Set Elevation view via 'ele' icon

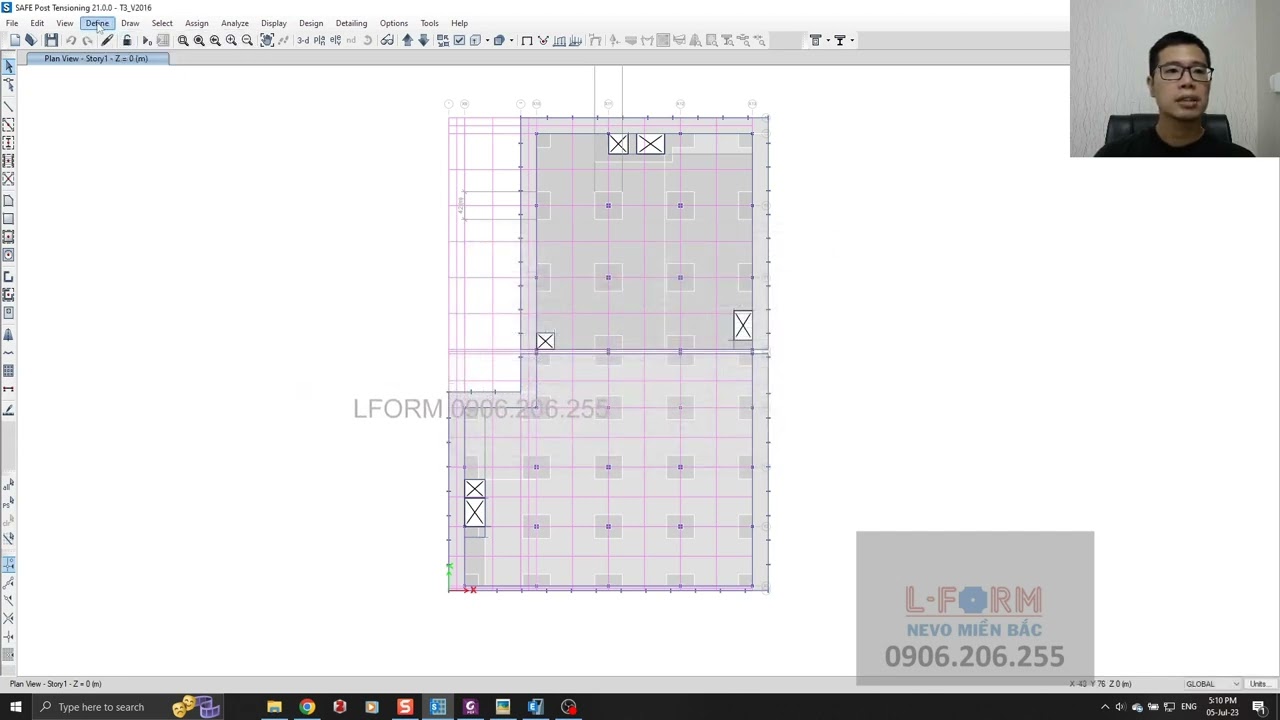[335, 40]
